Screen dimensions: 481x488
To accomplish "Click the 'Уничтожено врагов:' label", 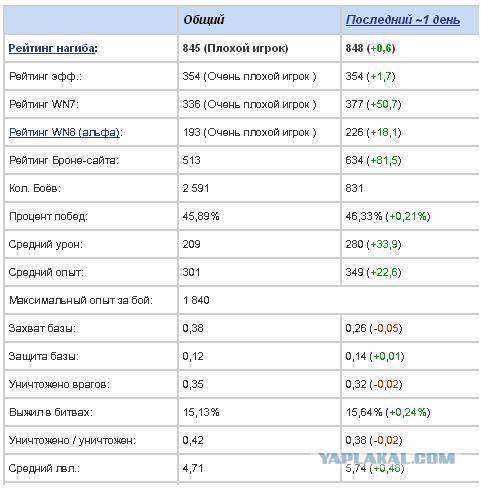I will (x=59, y=384).
